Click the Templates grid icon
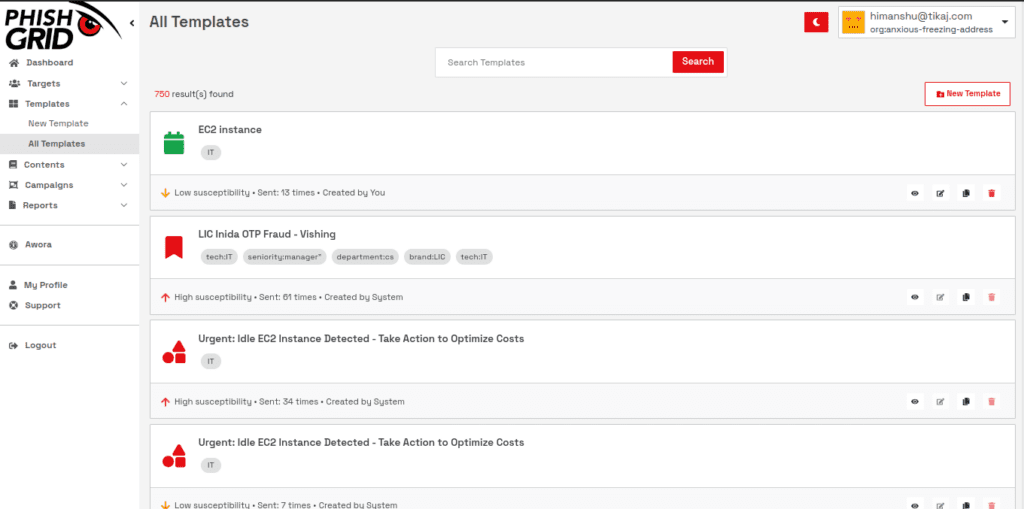The image size is (1024, 509). tap(13, 104)
